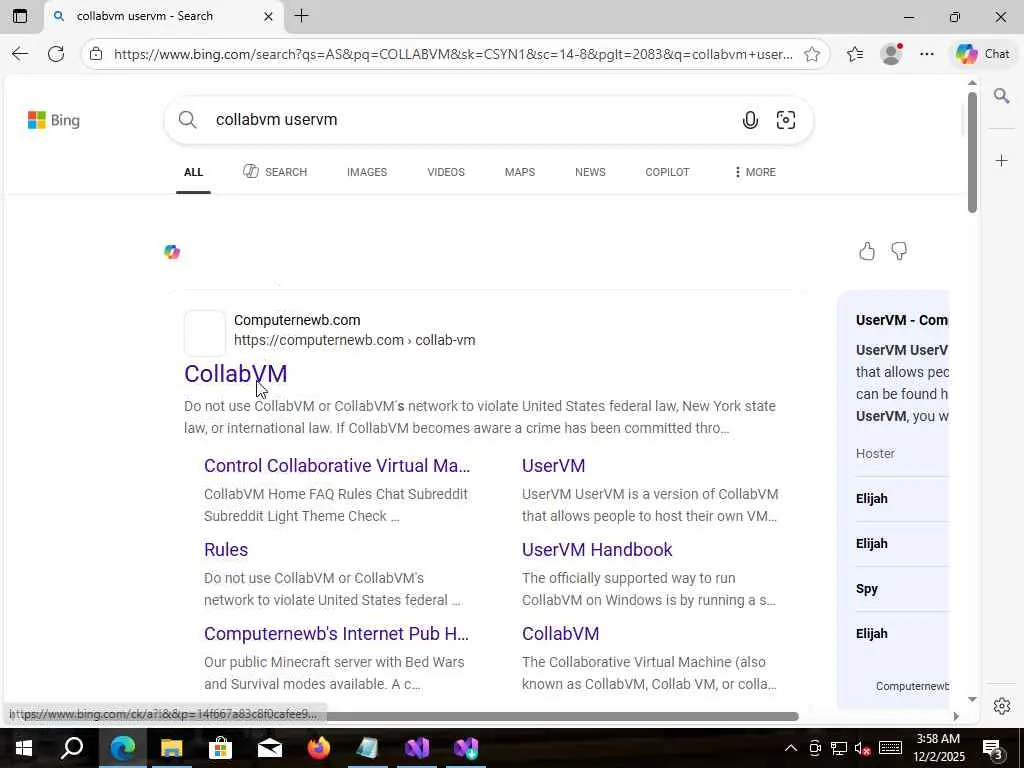
Task: Open the Favorites list icon
Action: [x=855, y=54]
